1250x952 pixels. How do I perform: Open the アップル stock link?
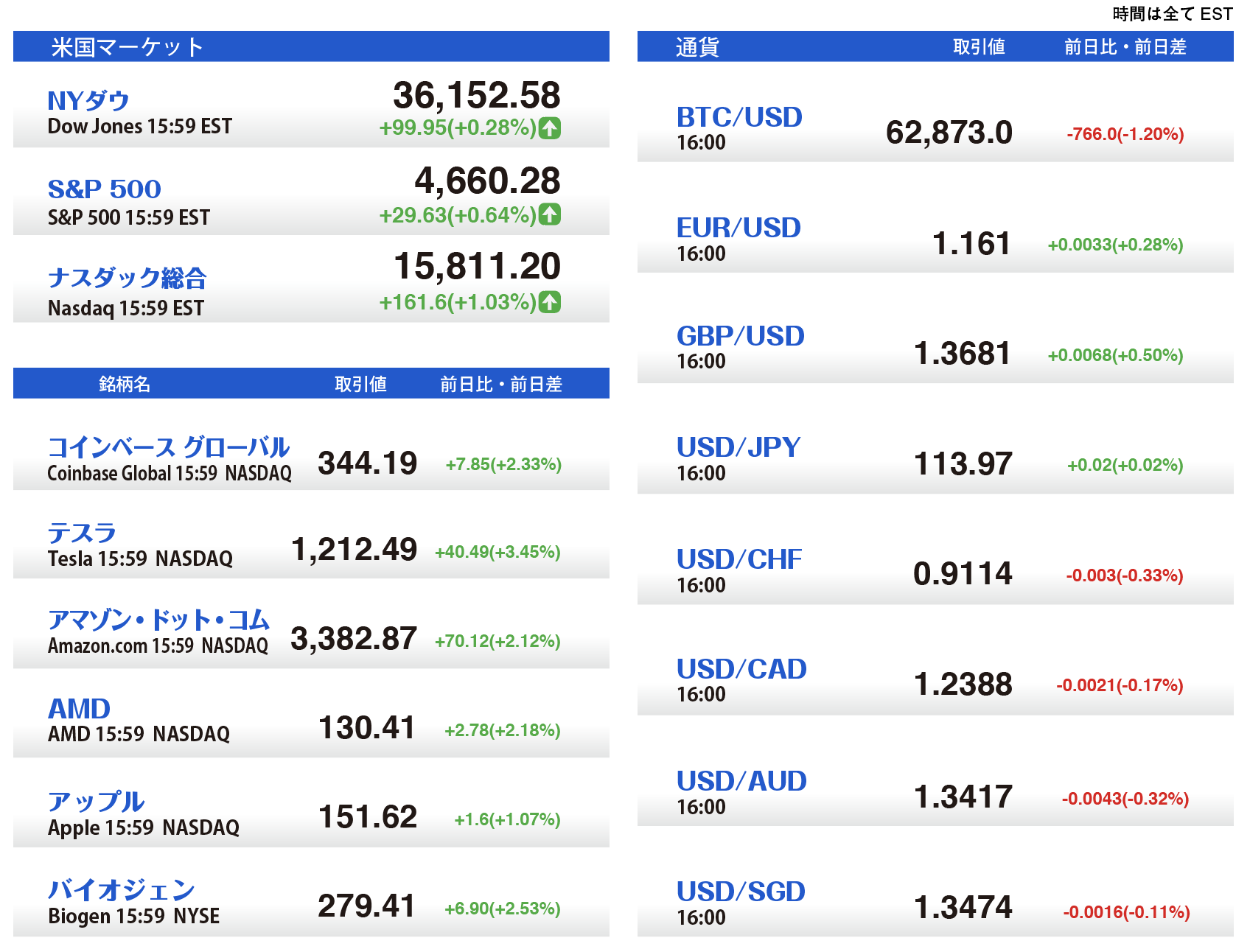pos(96,802)
